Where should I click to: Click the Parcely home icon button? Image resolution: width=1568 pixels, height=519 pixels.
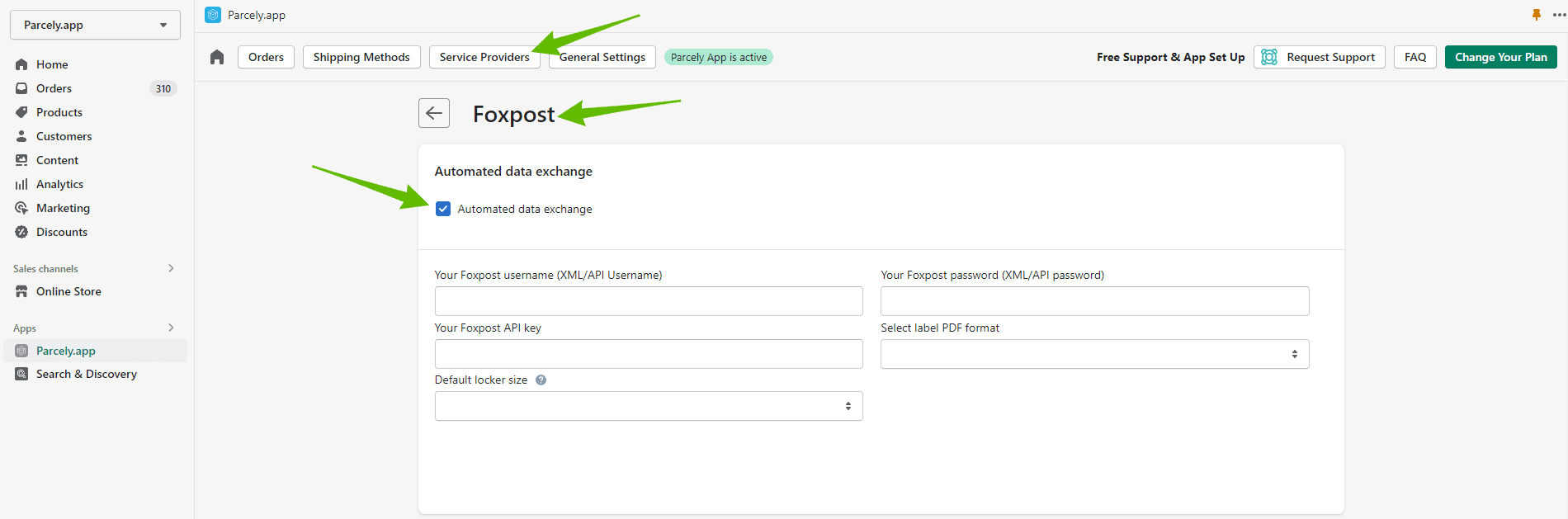coord(217,57)
